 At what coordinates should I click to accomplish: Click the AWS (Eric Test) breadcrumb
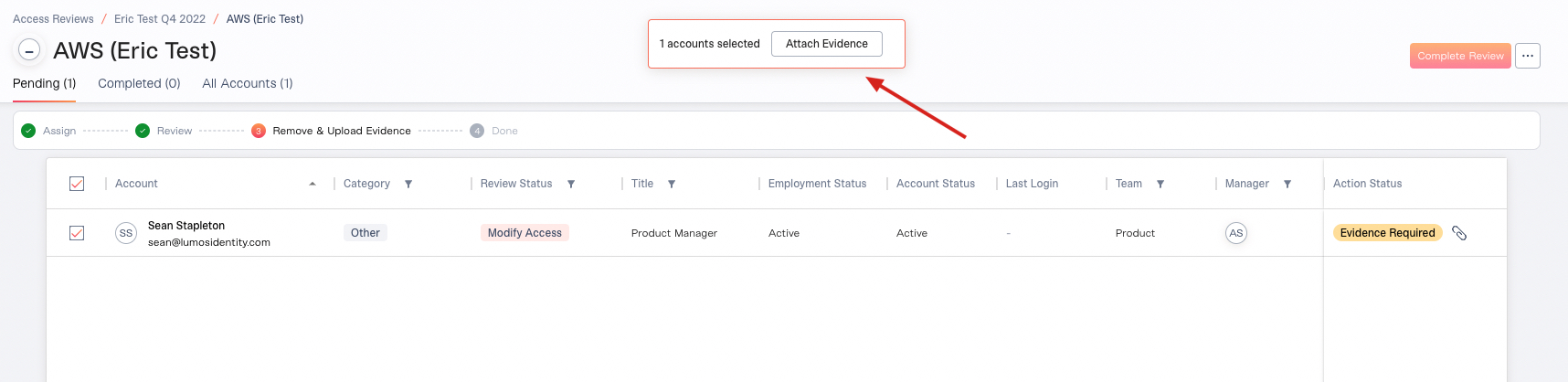265,19
